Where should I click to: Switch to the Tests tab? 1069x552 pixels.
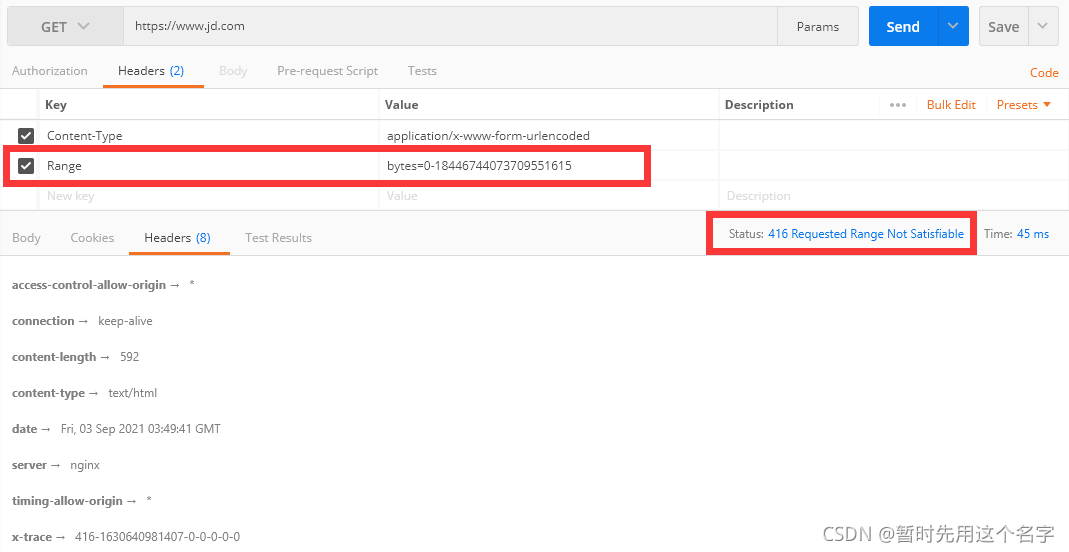tap(422, 71)
